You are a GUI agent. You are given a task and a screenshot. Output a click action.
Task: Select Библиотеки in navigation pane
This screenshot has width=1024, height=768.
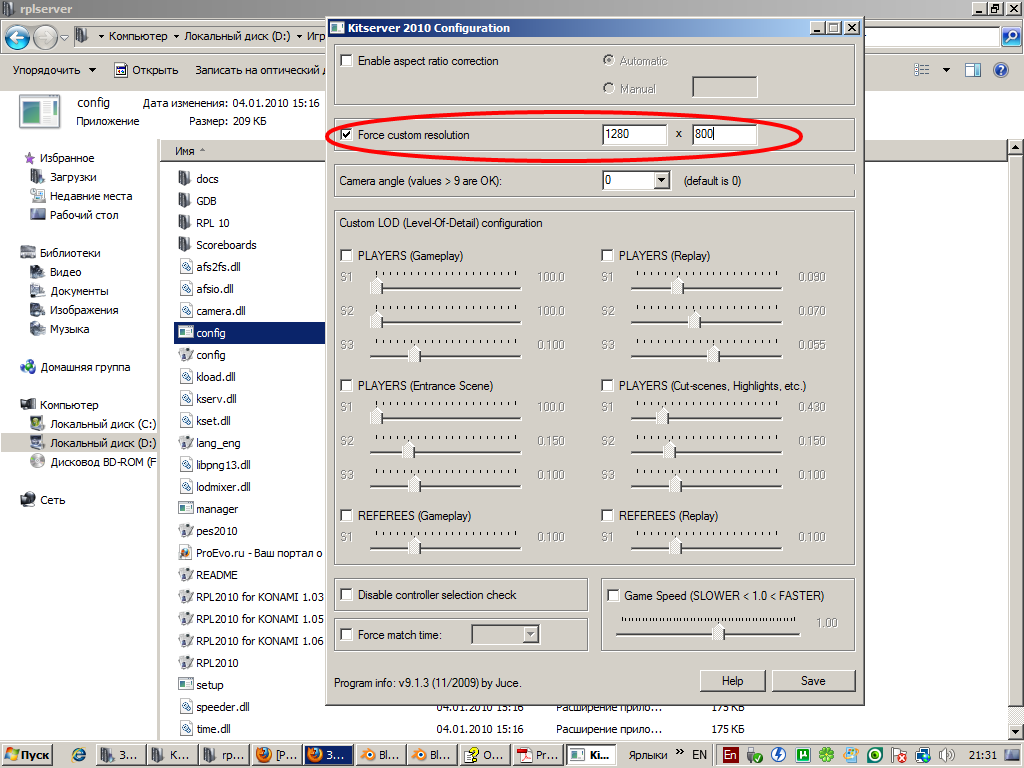point(60,253)
